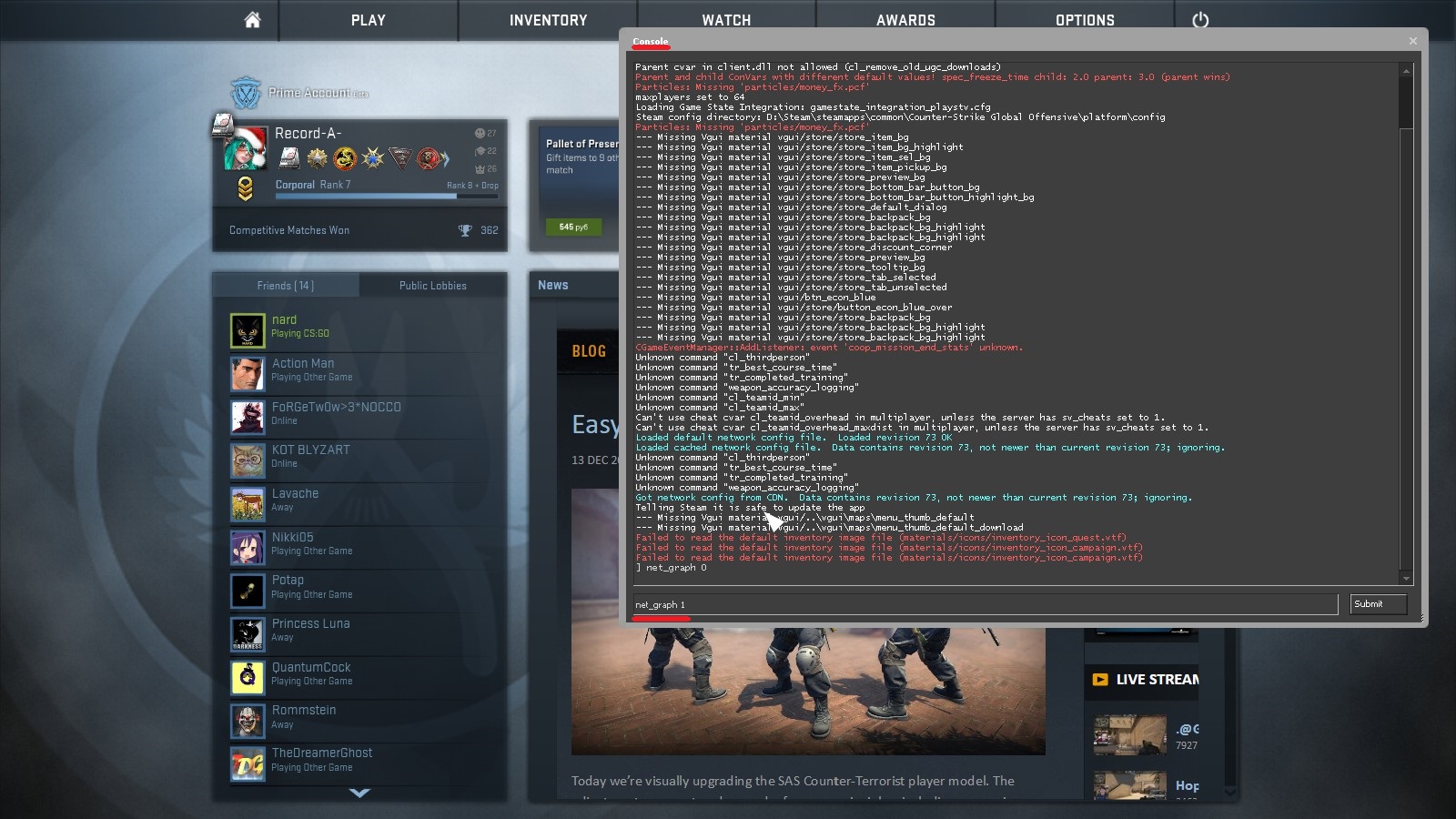
Task: Open the PLAY menu
Action: point(369,20)
